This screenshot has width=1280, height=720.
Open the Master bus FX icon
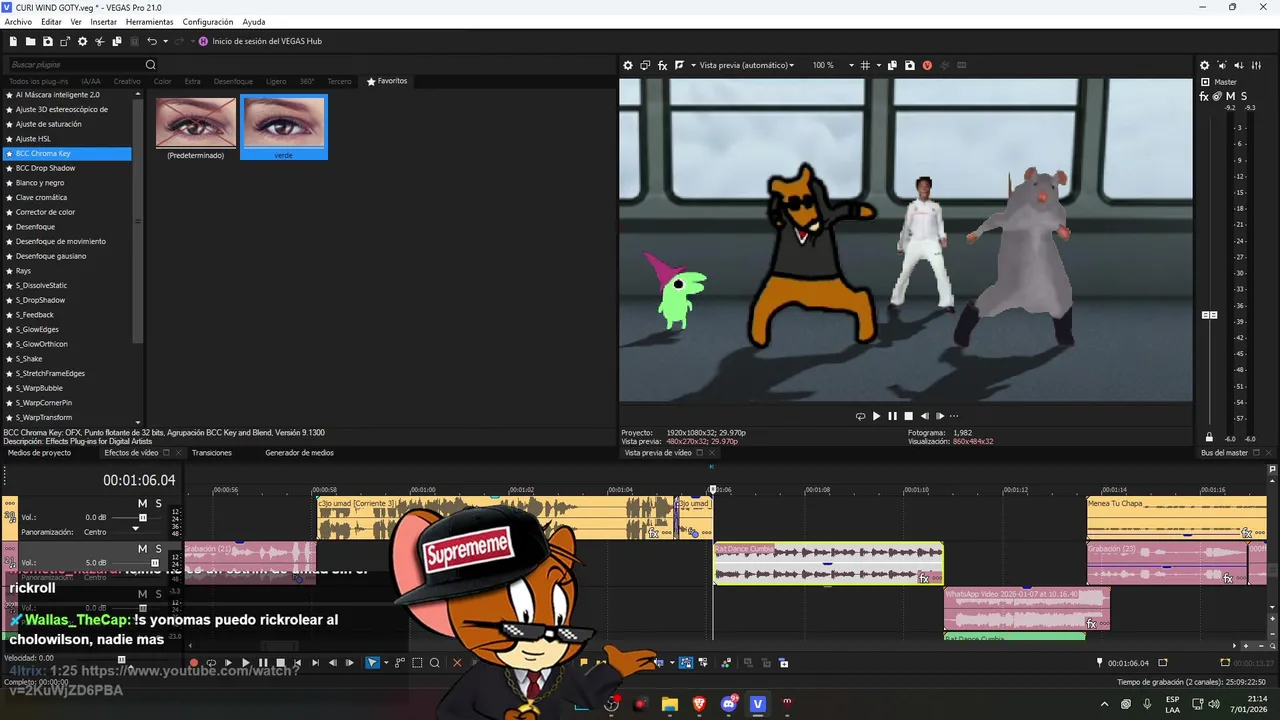[x=1204, y=96]
